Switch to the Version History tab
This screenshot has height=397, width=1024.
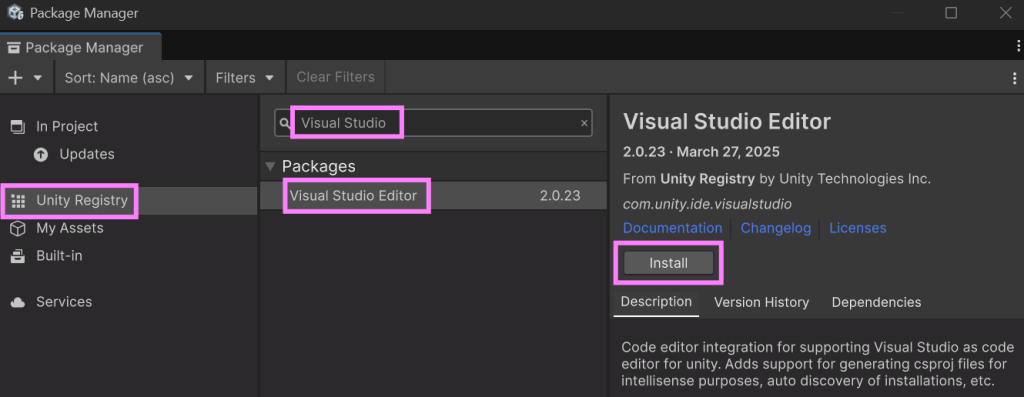[761, 302]
